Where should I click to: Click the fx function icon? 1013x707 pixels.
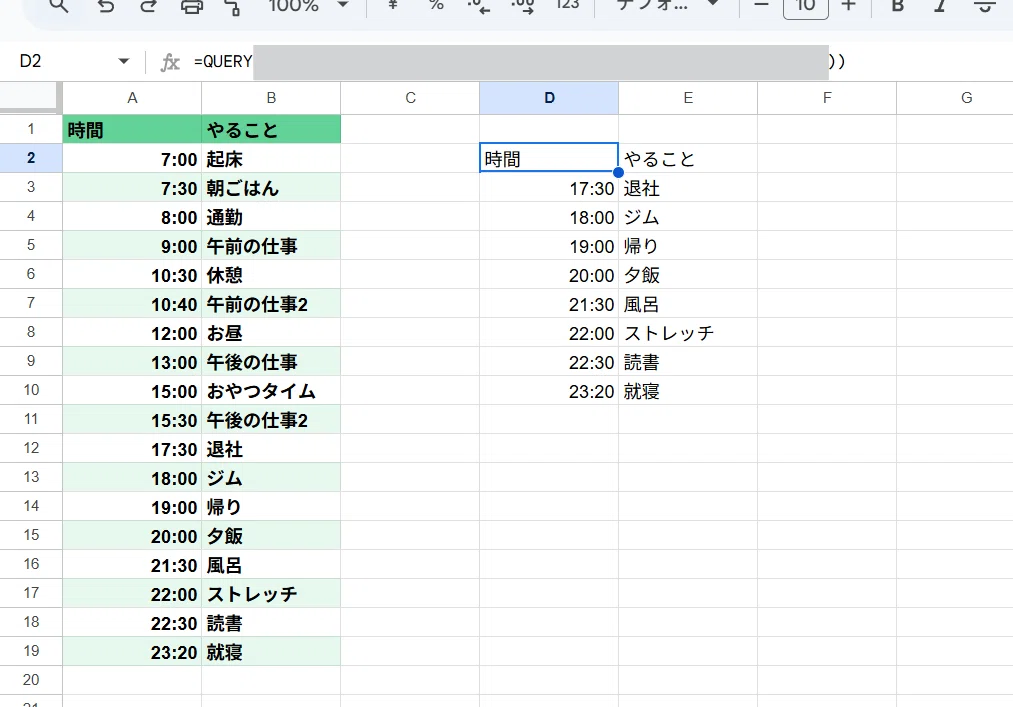[170, 62]
